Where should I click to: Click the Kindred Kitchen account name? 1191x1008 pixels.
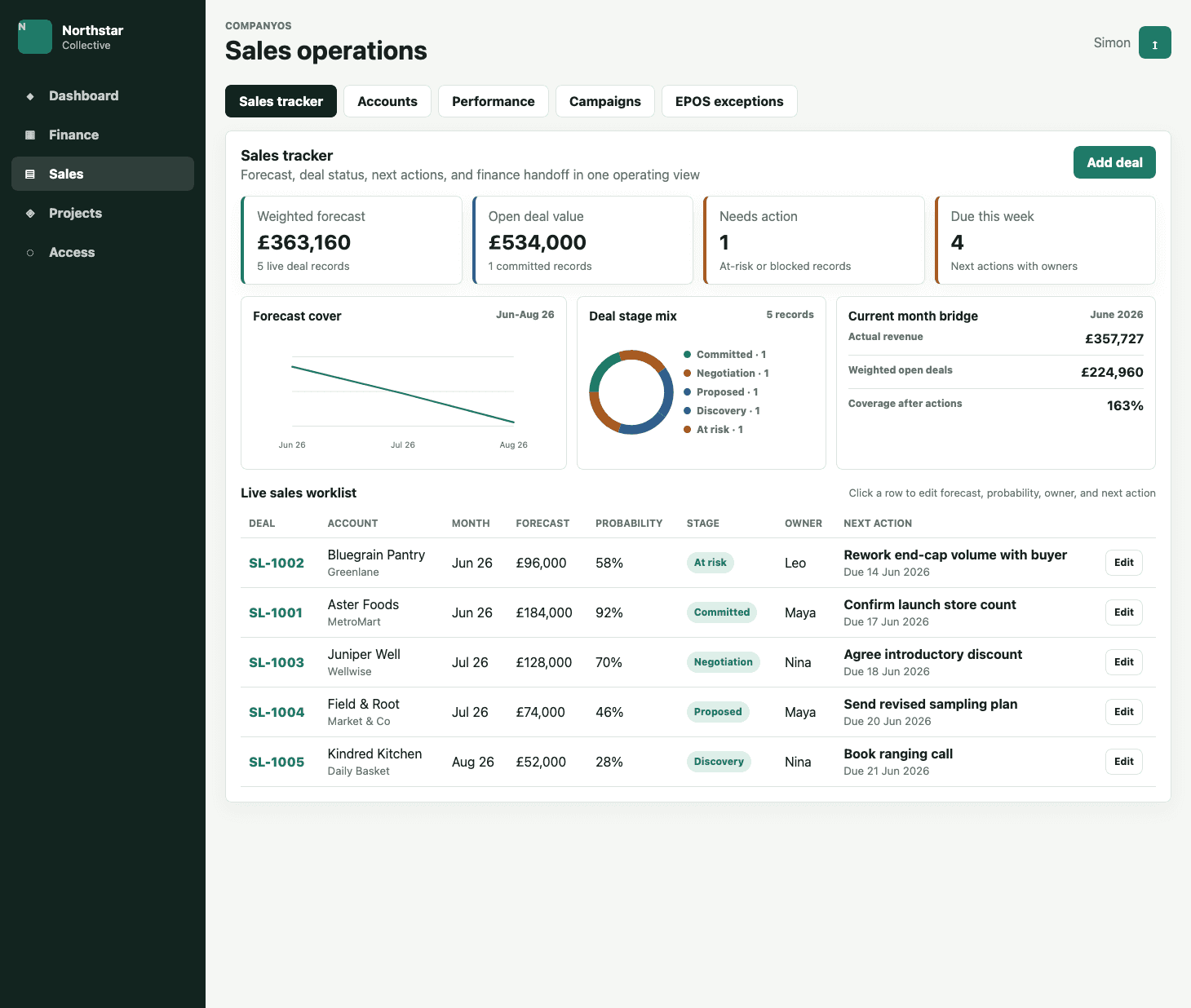pyautogui.click(x=374, y=754)
